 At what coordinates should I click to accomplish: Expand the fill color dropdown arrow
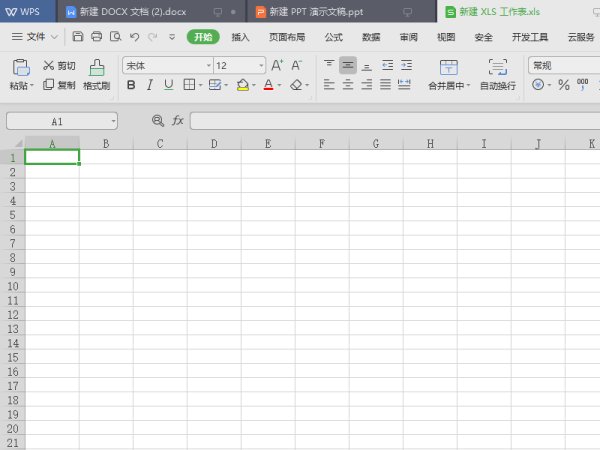254,85
